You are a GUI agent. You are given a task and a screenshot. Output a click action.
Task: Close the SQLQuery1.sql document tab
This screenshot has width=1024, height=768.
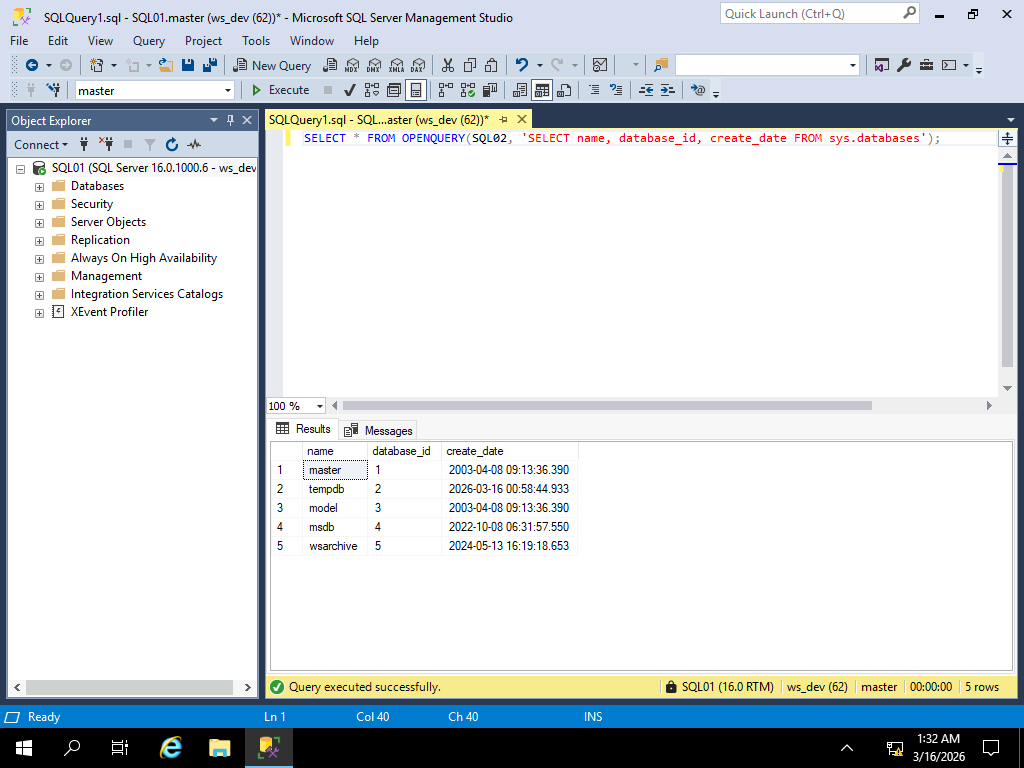coord(522,119)
